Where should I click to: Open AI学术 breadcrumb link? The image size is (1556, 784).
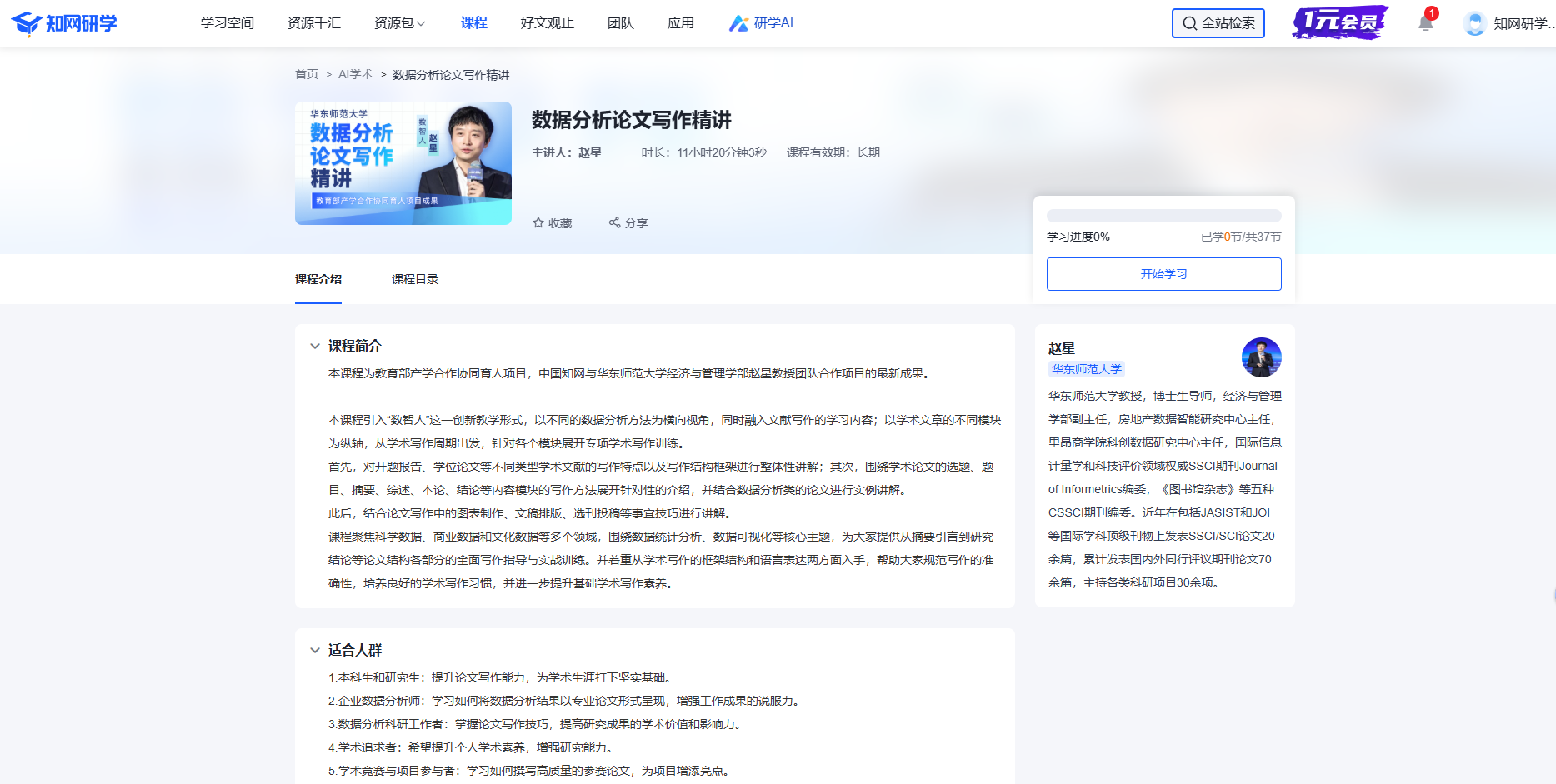pyautogui.click(x=355, y=75)
